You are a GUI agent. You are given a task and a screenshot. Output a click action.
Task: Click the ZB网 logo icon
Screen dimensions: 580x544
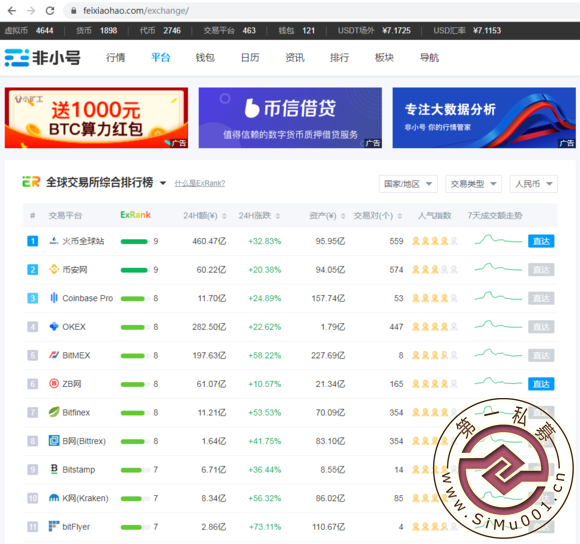coord(54,383)
